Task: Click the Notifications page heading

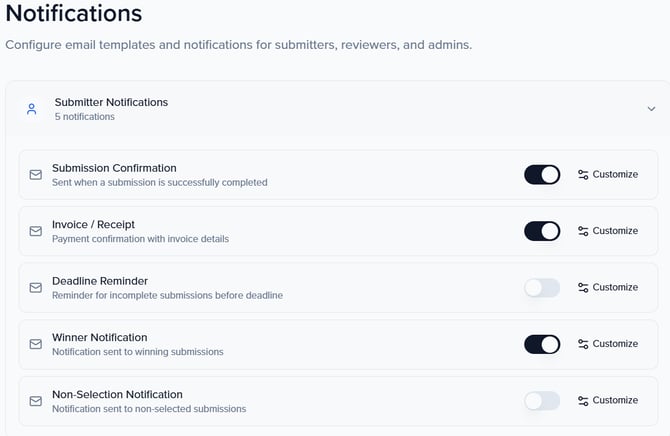Action: coord(74,14)
